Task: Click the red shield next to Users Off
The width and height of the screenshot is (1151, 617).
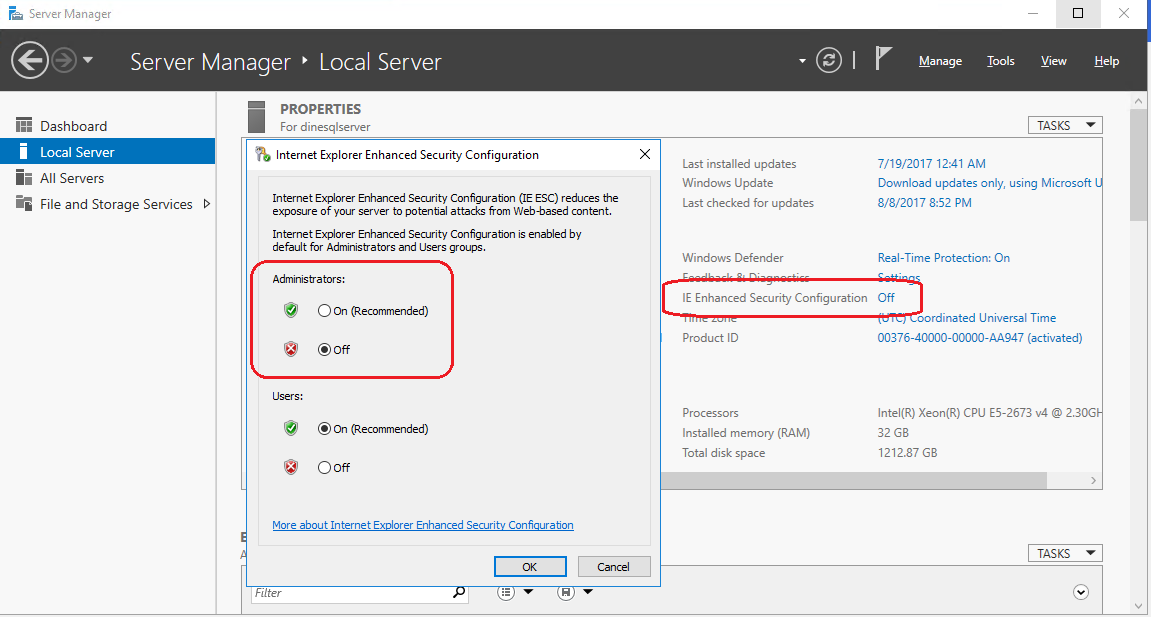Action: pyautogui.click(x=291, y=467)
